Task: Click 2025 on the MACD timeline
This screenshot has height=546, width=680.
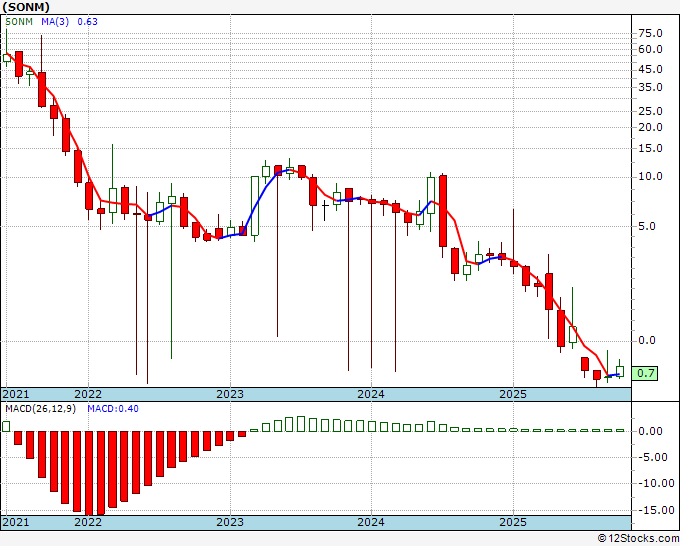Action: click(513, 522)
